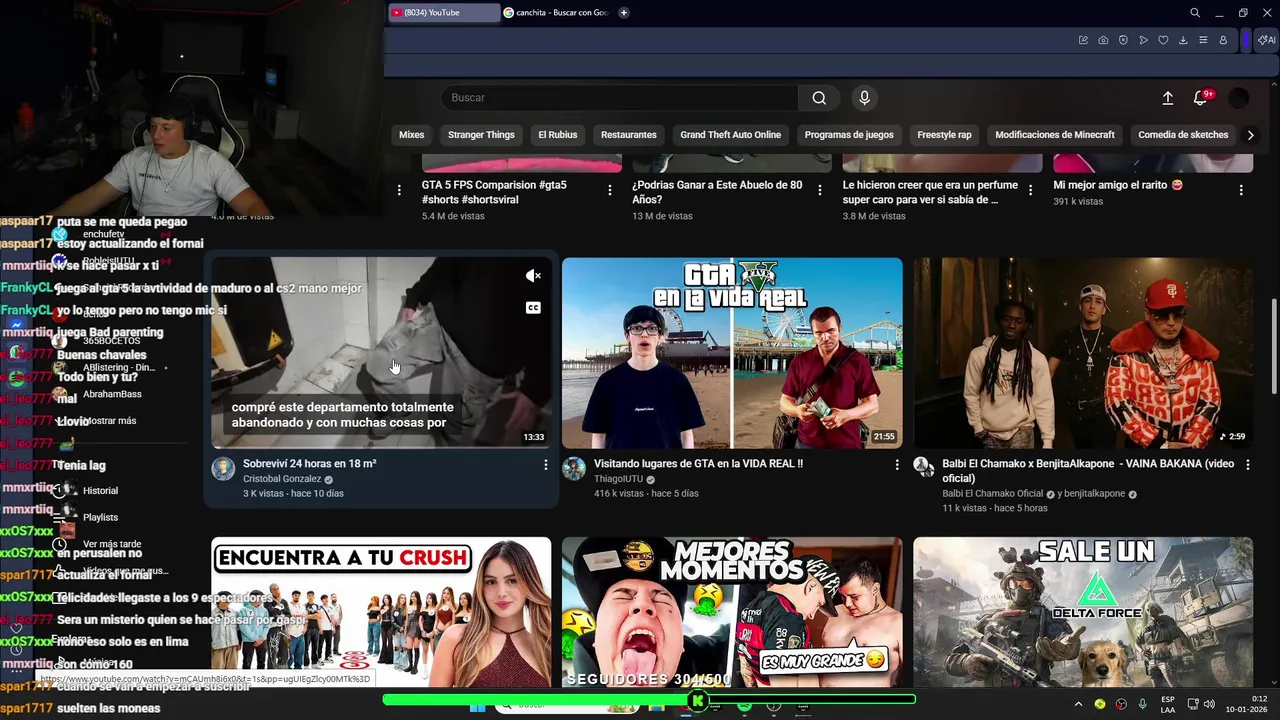Open the browser easy setup sliders icon
1280x720 pixels.
click(x=1203, y=40)
